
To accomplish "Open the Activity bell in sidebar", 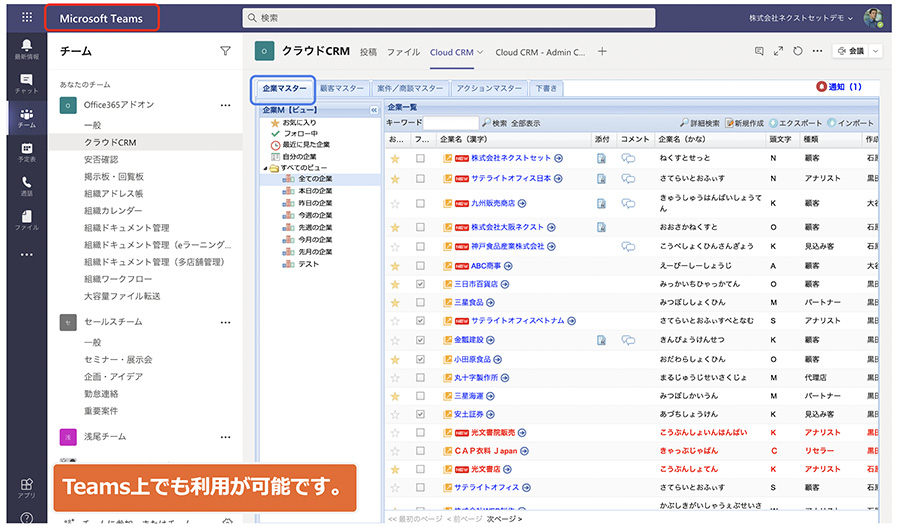I will [26, 48].
